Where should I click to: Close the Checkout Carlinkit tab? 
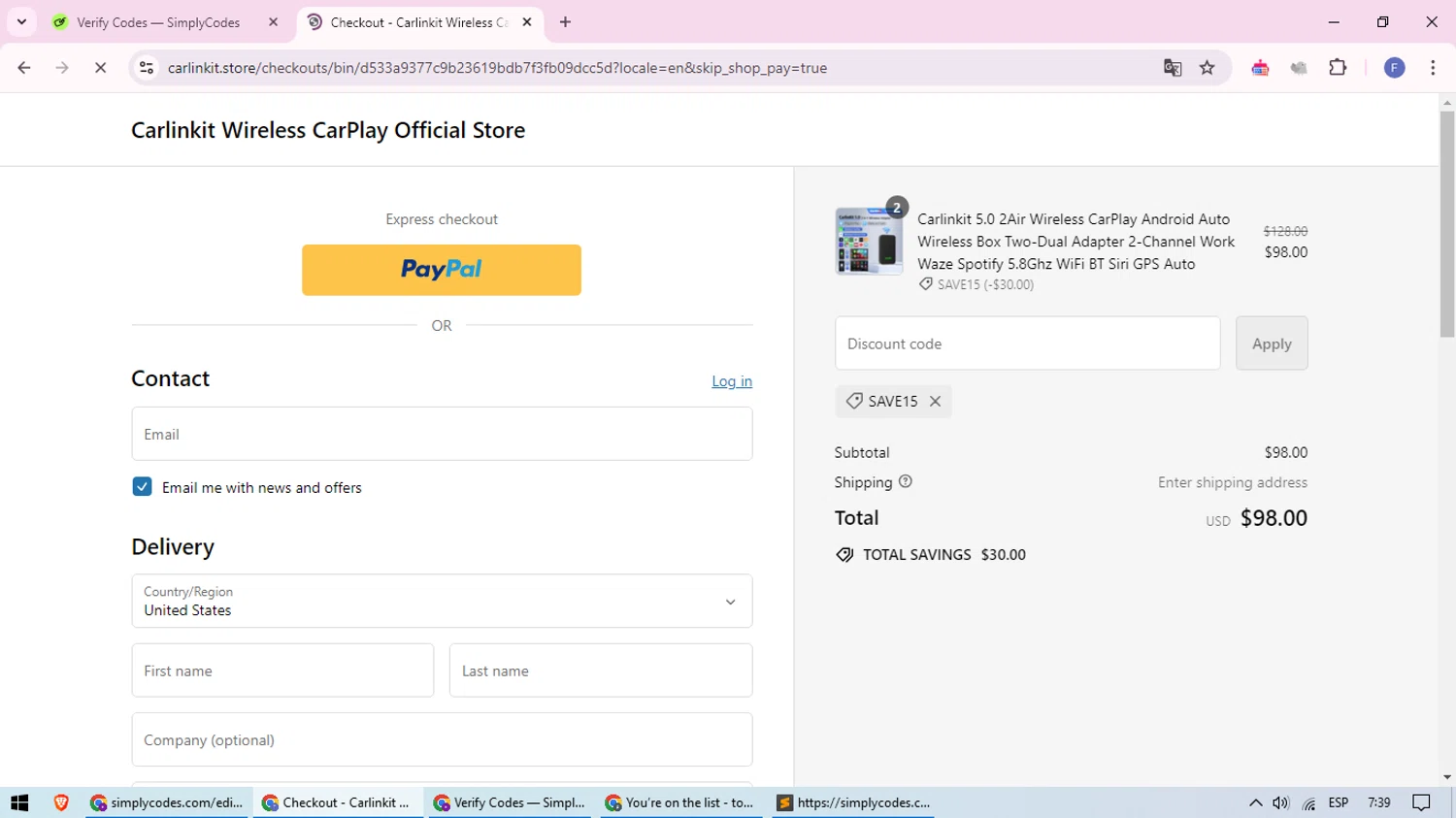tap(527, 22)
